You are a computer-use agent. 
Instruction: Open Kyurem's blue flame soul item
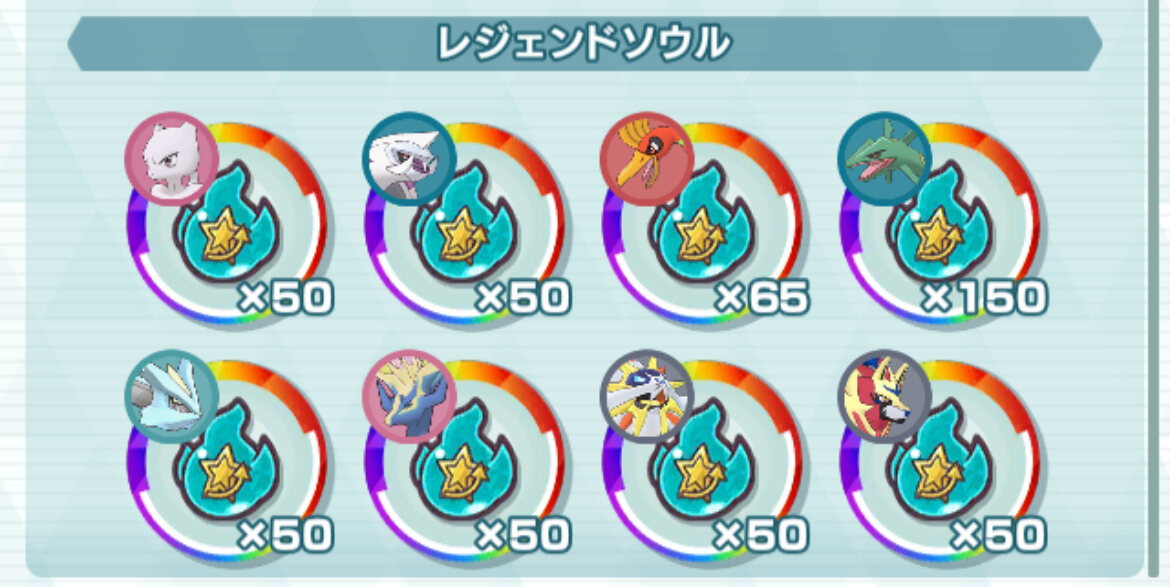[x=228, y=462]
